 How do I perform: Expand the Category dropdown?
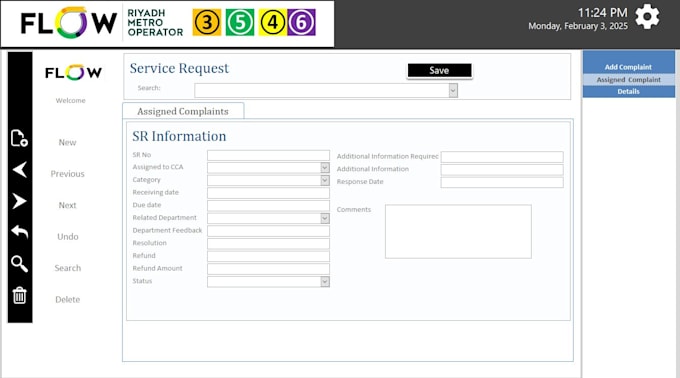pyautogui.click(x=324, y=180)
